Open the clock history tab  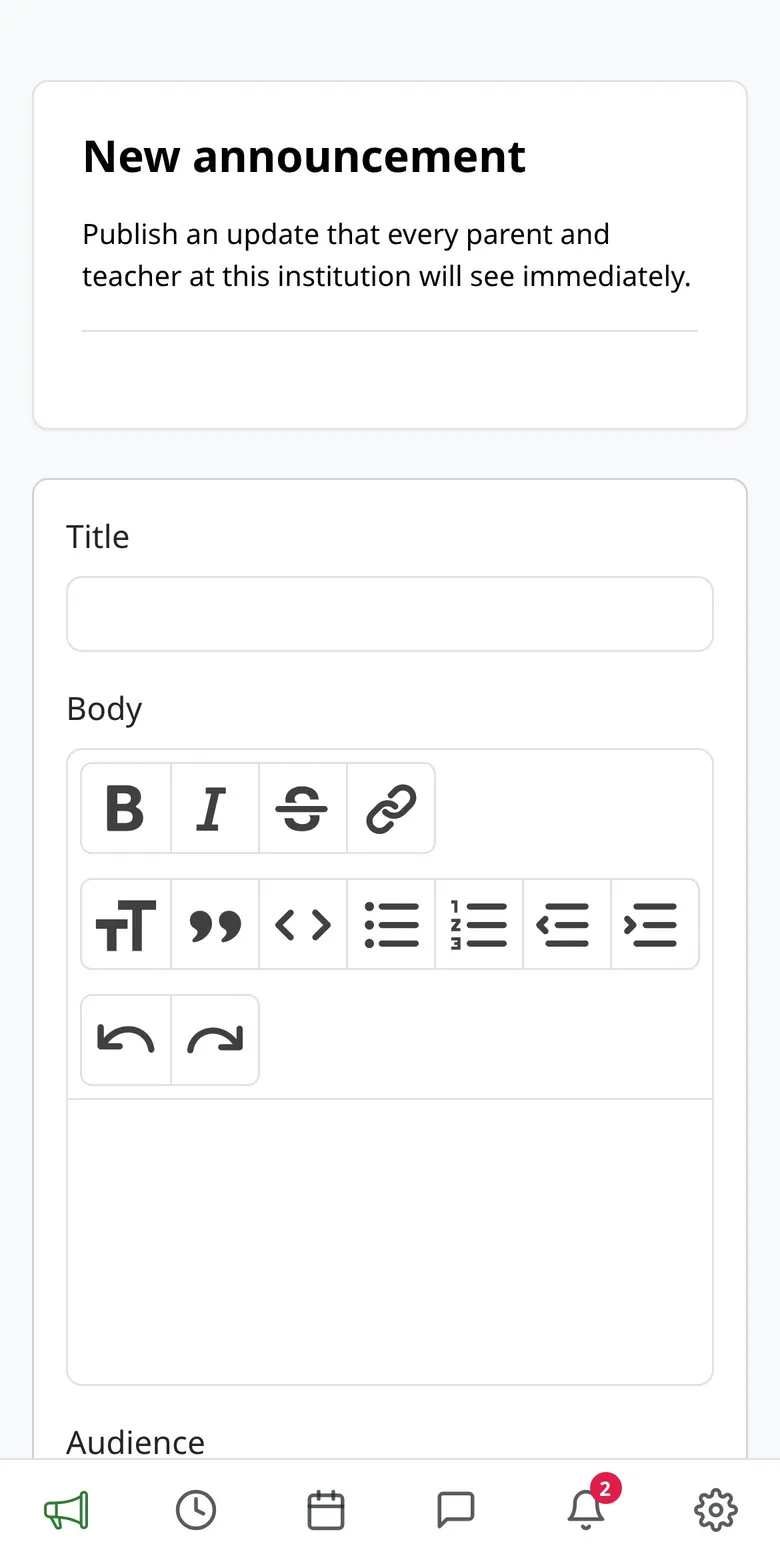[x=196, y=1510]
